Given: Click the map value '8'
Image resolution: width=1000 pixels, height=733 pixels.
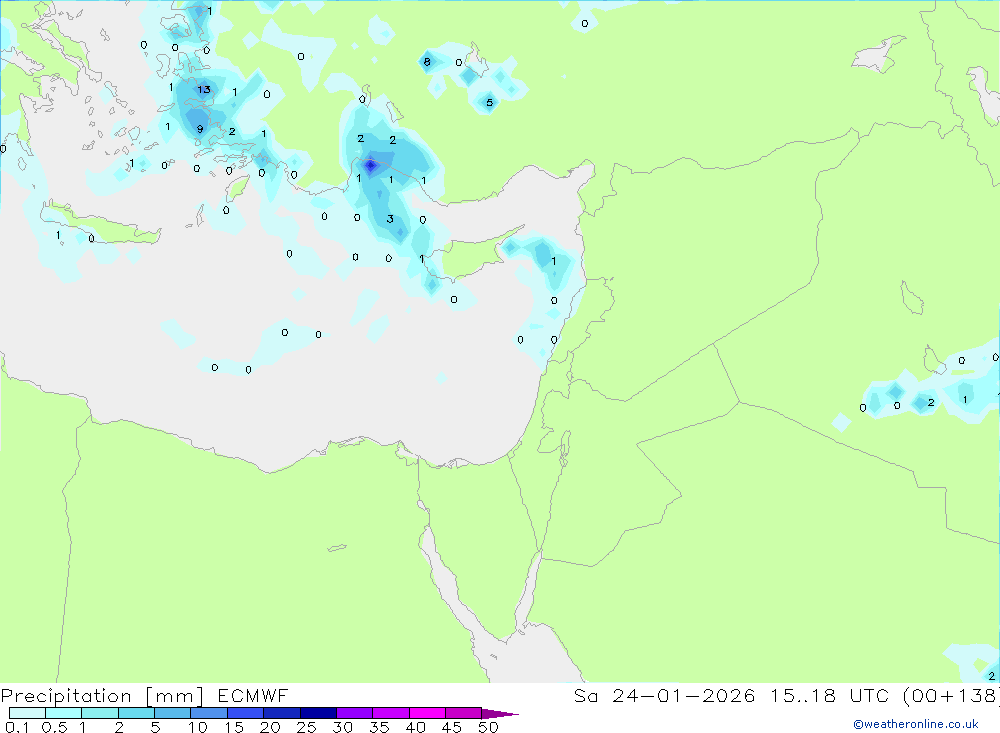Looking at the screenshot, I should point(427,62).
